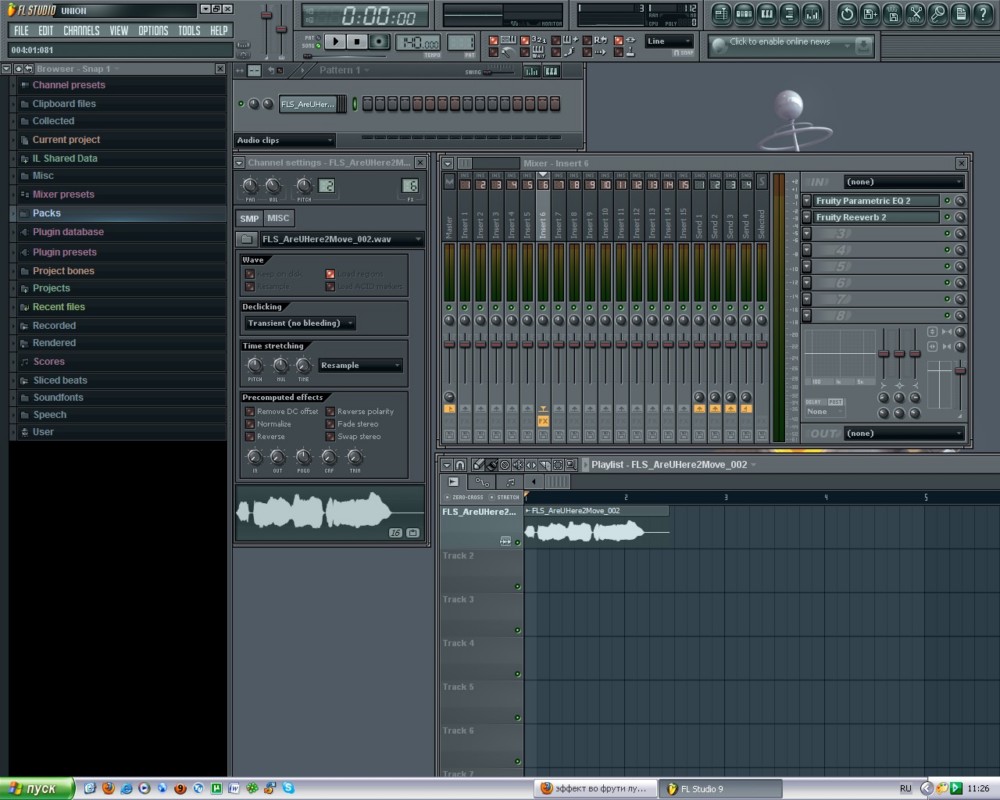Open the Piano roll view from the top toolbar

point(767,14)
